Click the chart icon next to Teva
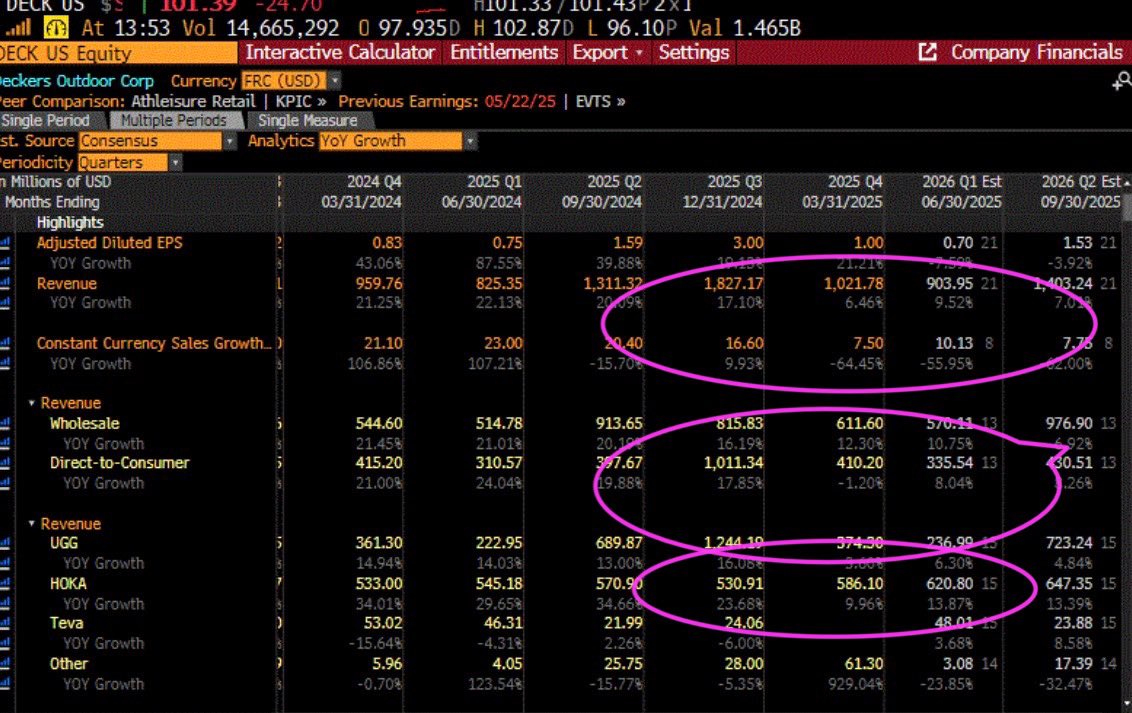1132x713 pixels. (5, 624)
